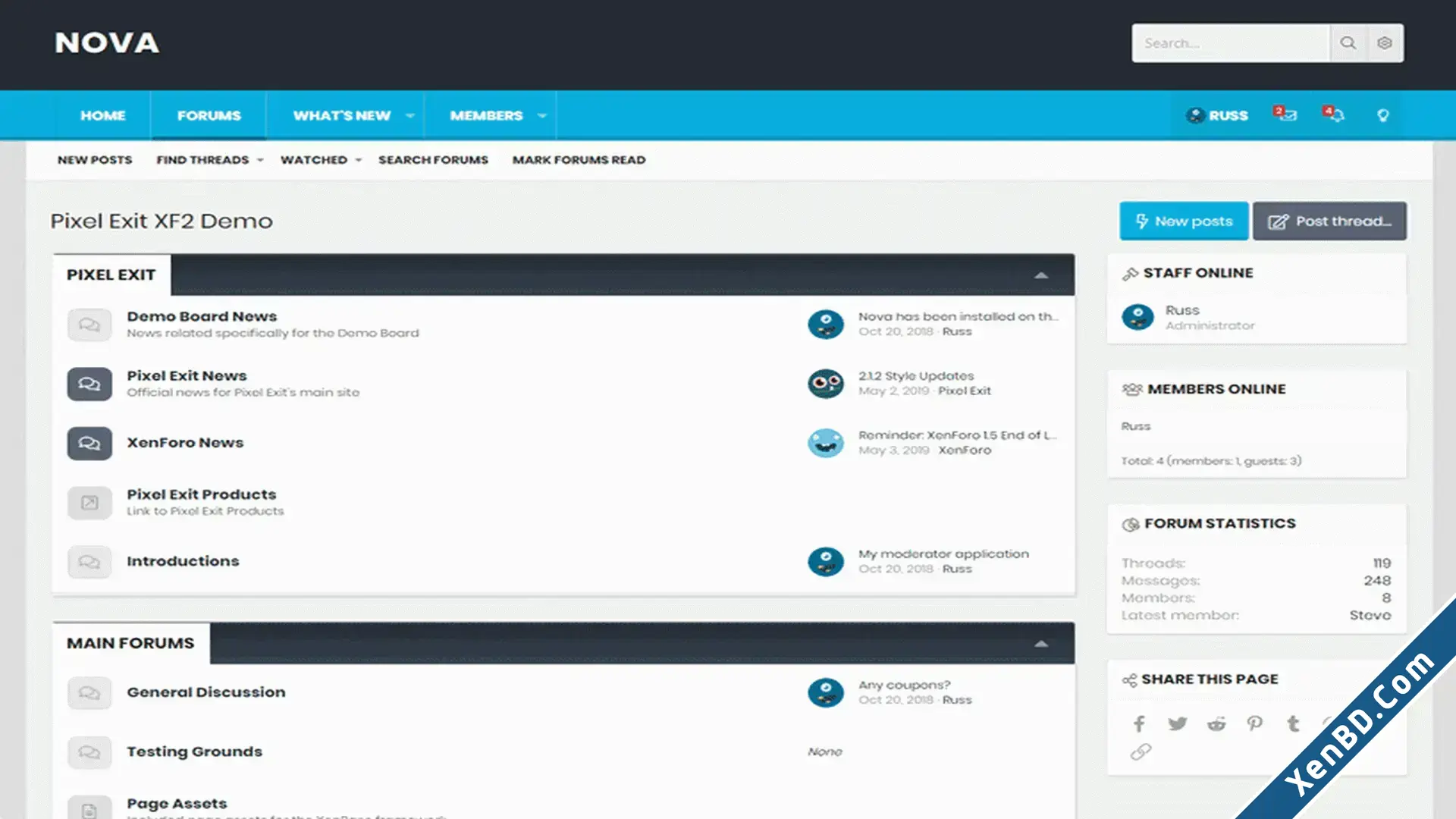
Task: Share page on Twitter
Action: (1178, 723)
